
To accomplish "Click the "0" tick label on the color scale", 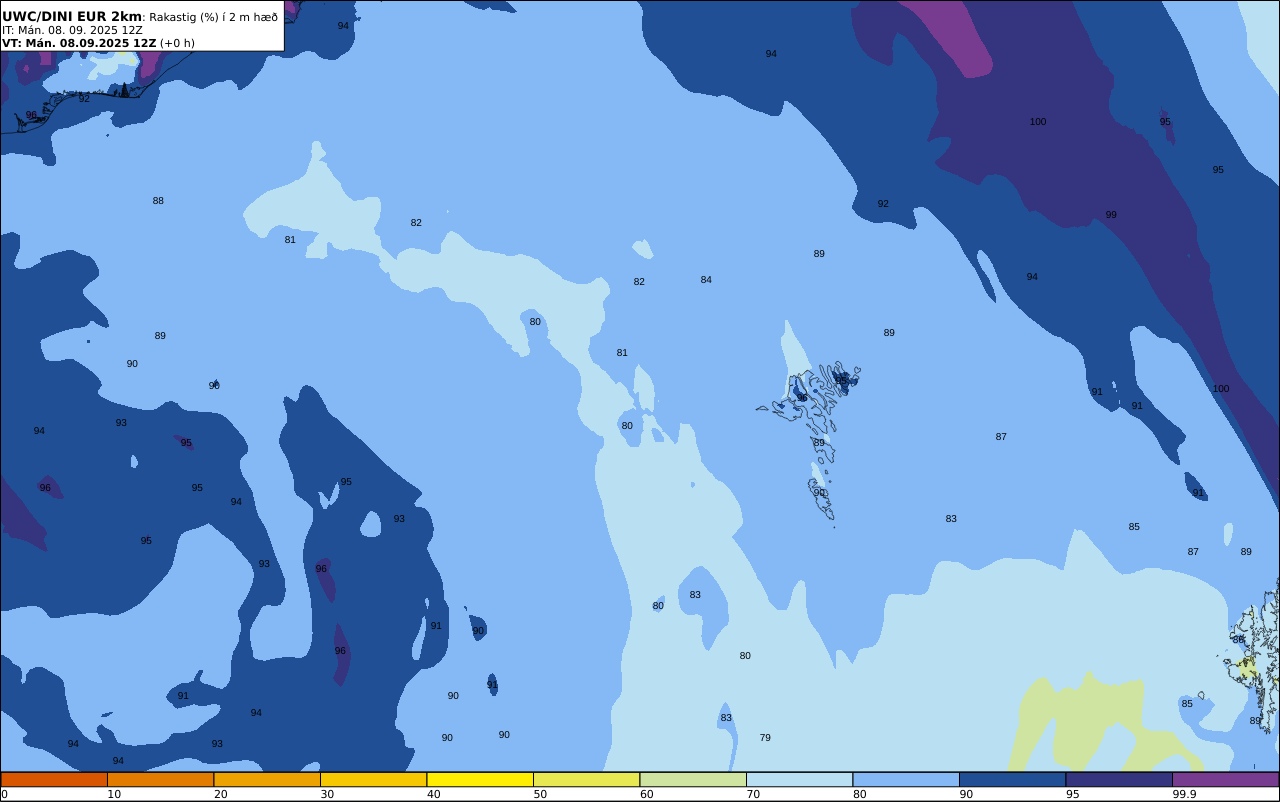I will [4, 794].
